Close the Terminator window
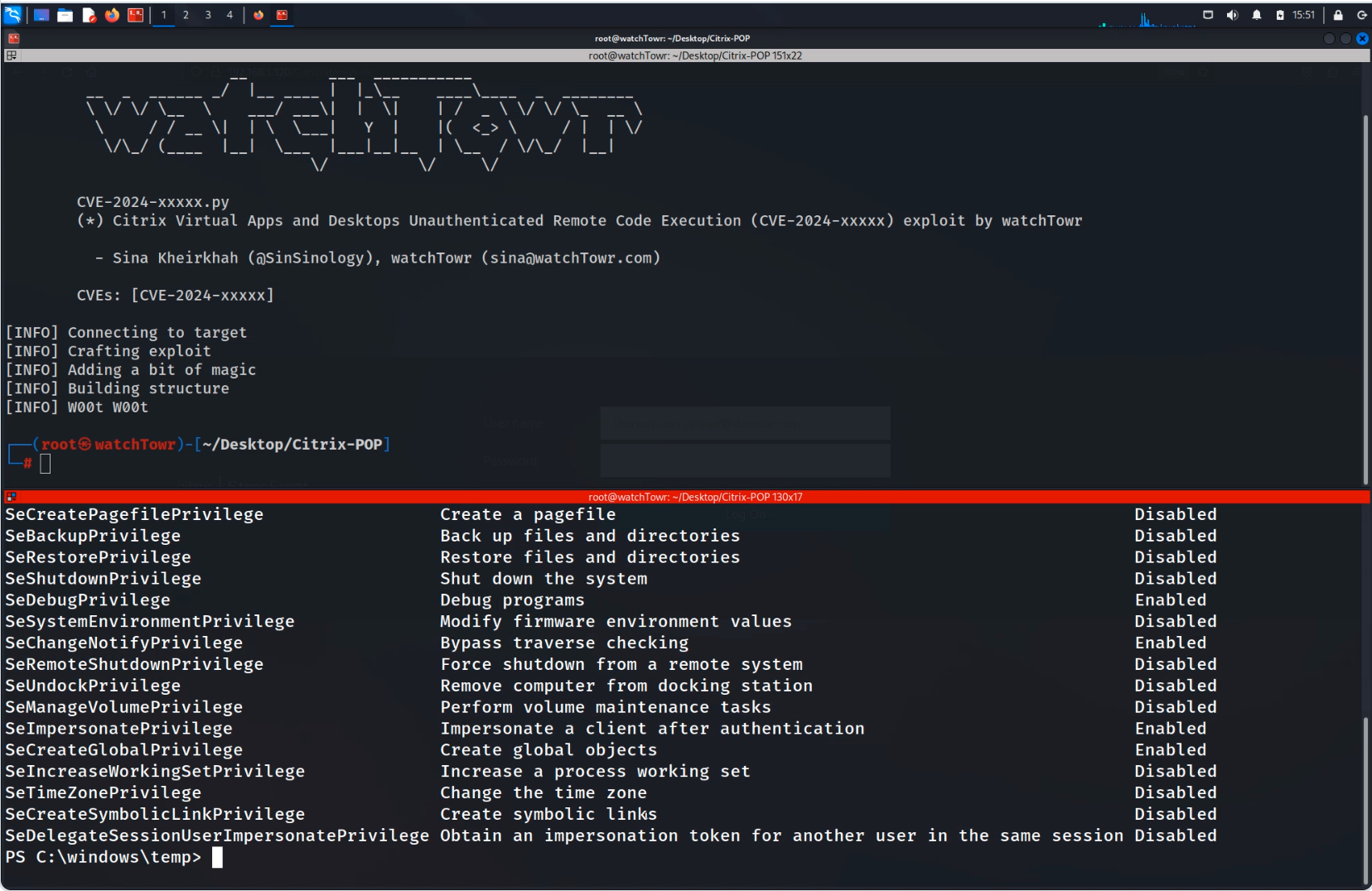Screen dimensions: 1372x891 point(1362,38)
